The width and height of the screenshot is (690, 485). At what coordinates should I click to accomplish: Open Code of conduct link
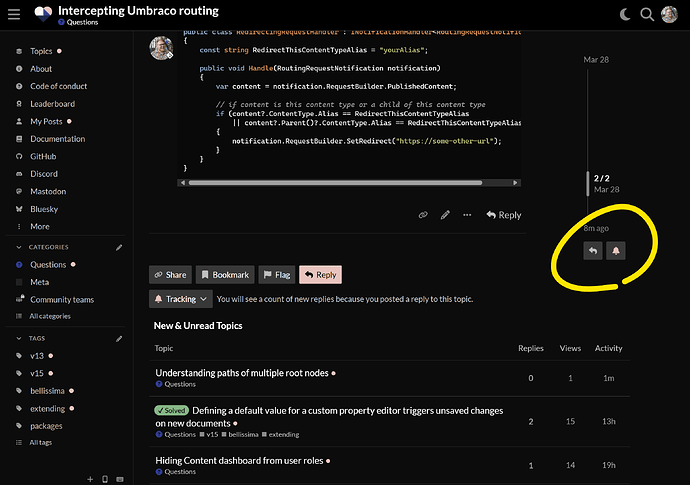[x=59, y=86]
